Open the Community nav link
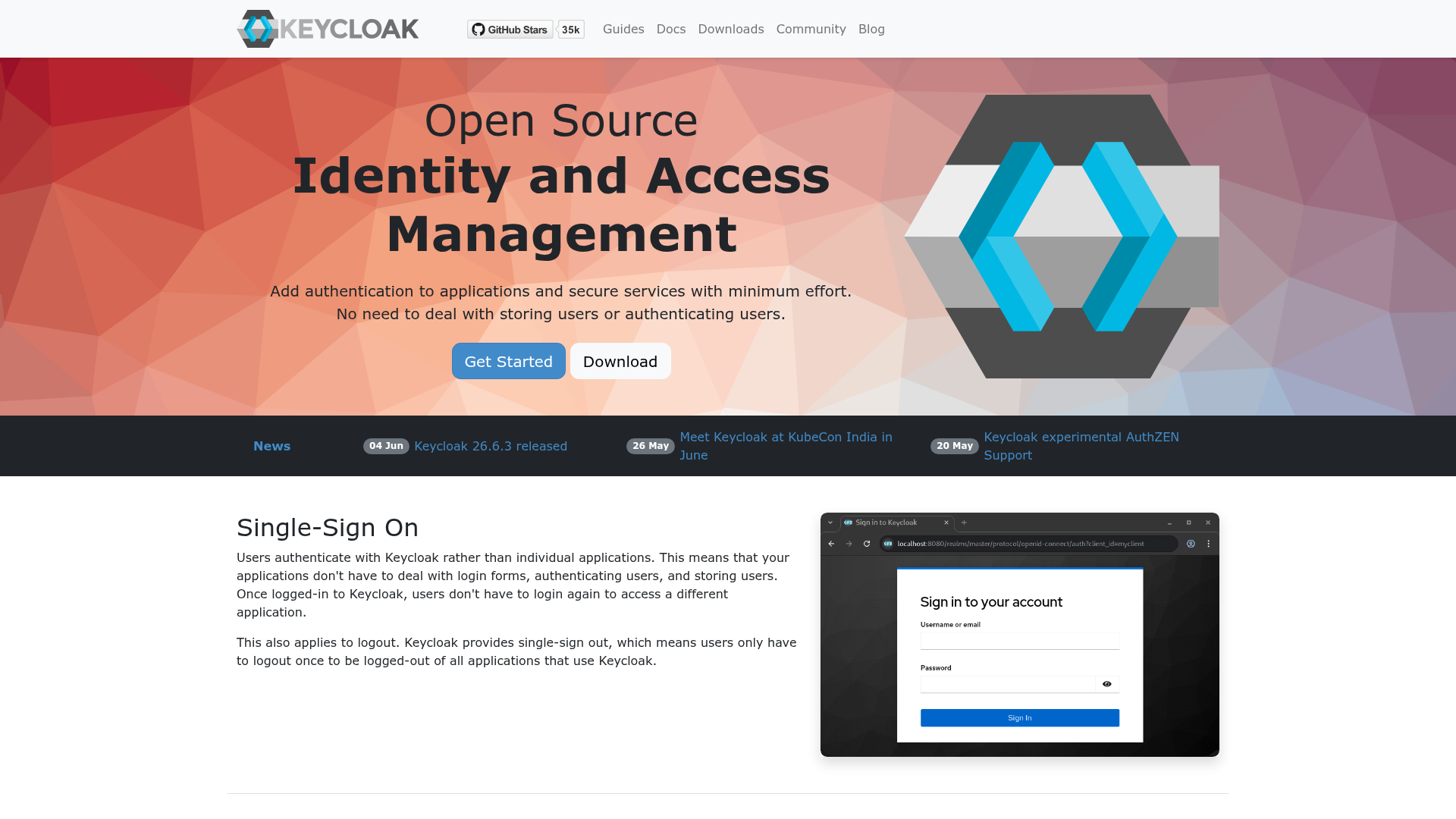Viewport: 1456px width, 819px height. point(811,29)
